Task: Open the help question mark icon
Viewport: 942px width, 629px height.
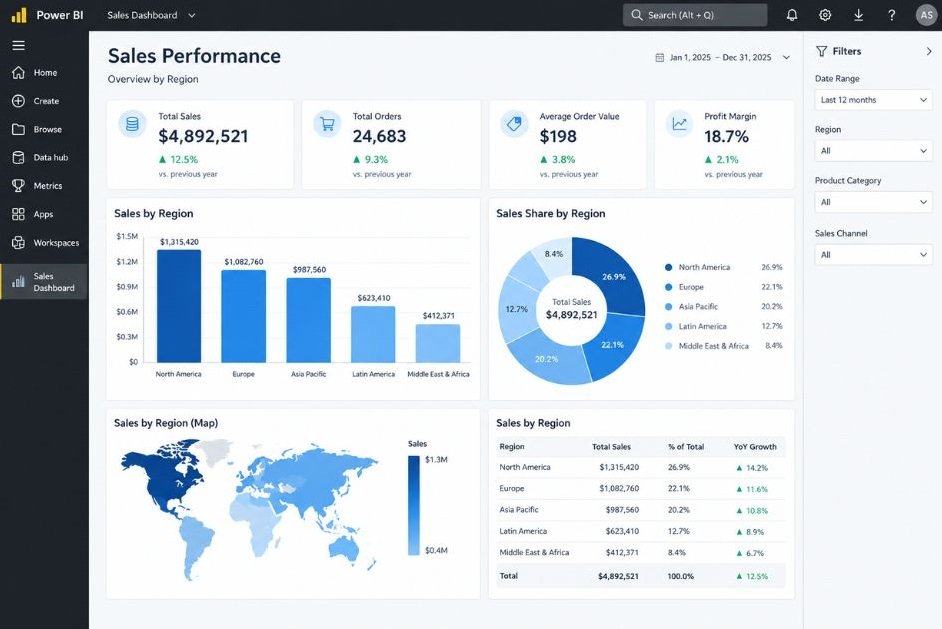Action: [892, 15]
